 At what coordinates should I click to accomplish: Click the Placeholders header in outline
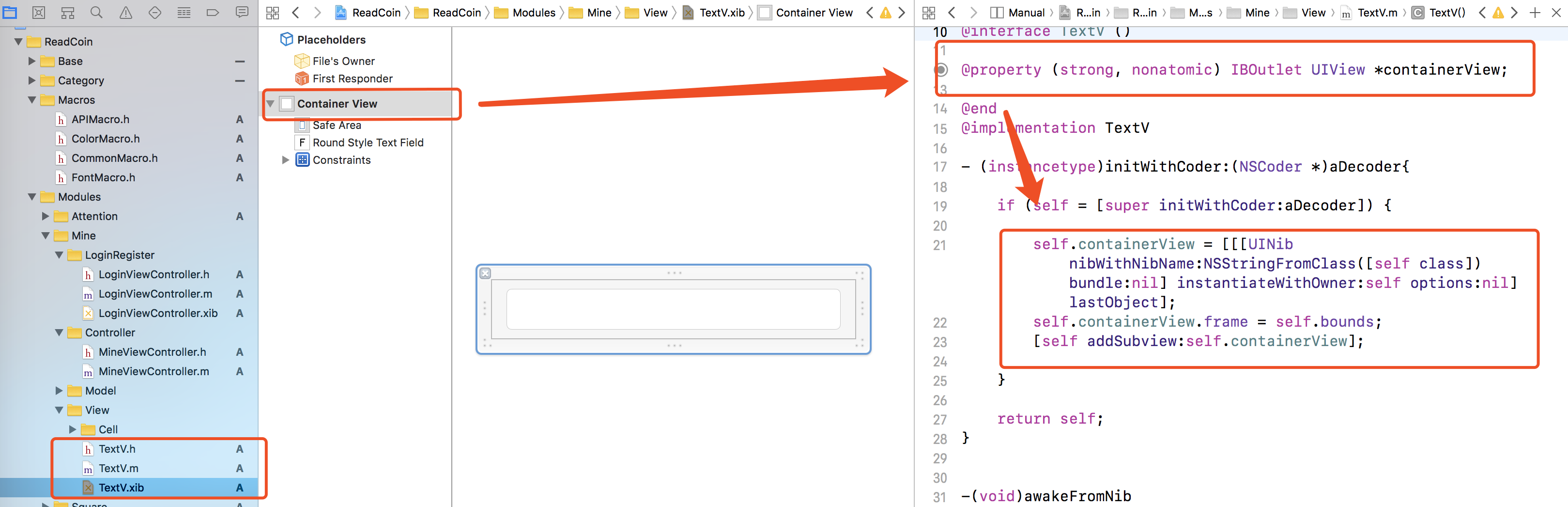[331, 40]
